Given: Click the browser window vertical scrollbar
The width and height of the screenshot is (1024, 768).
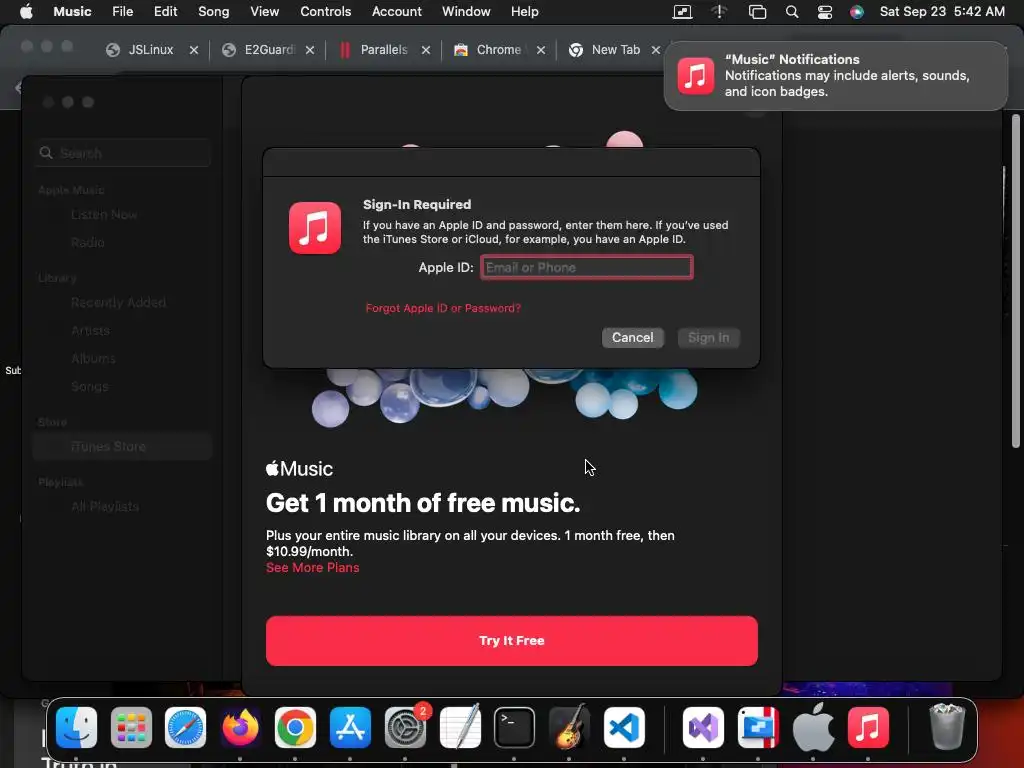Looking at the screenshot, I should point(1016,281).
